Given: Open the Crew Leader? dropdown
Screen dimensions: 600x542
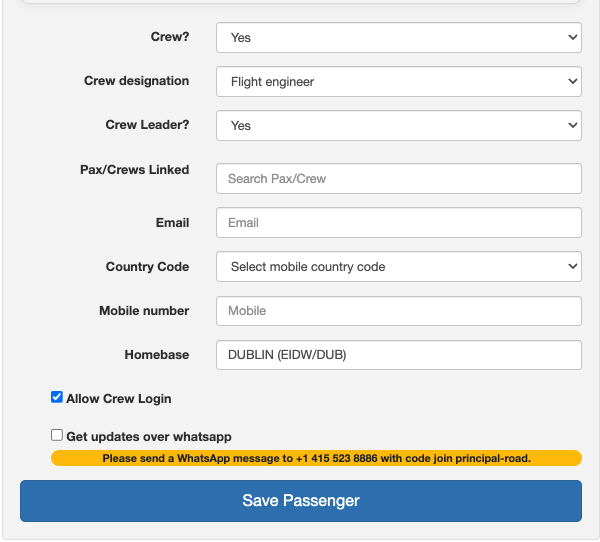Looking at the screenshot, I should tap(398, 126).
